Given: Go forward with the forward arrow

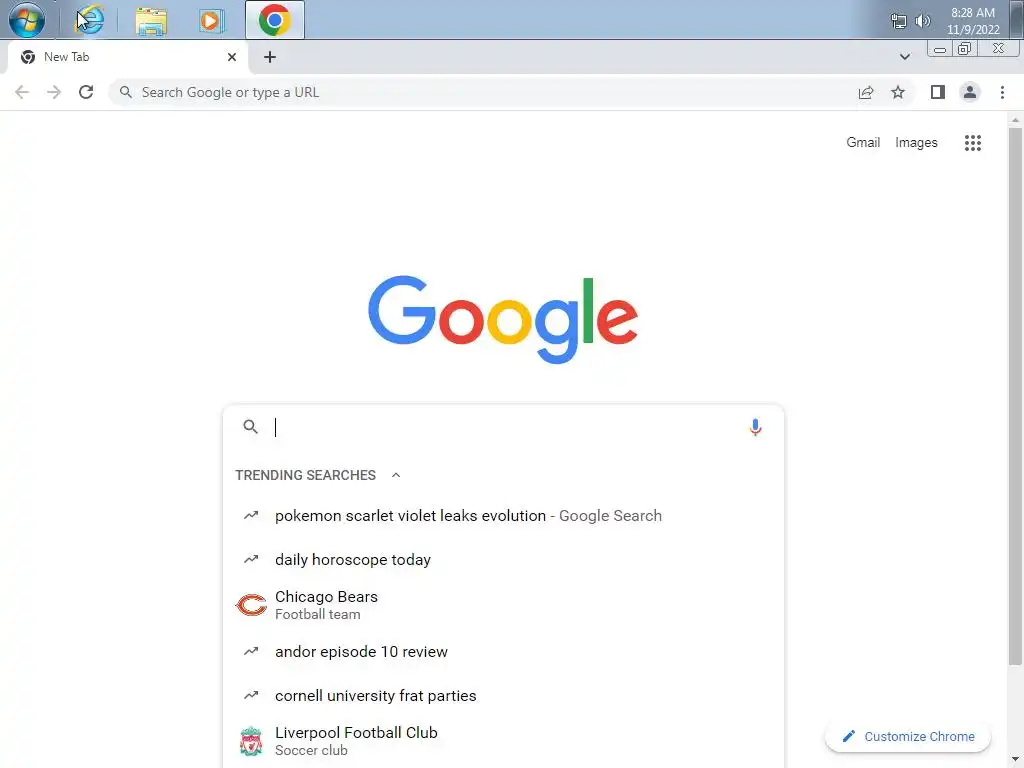Looking at the screenshot, I should point(54,92).
